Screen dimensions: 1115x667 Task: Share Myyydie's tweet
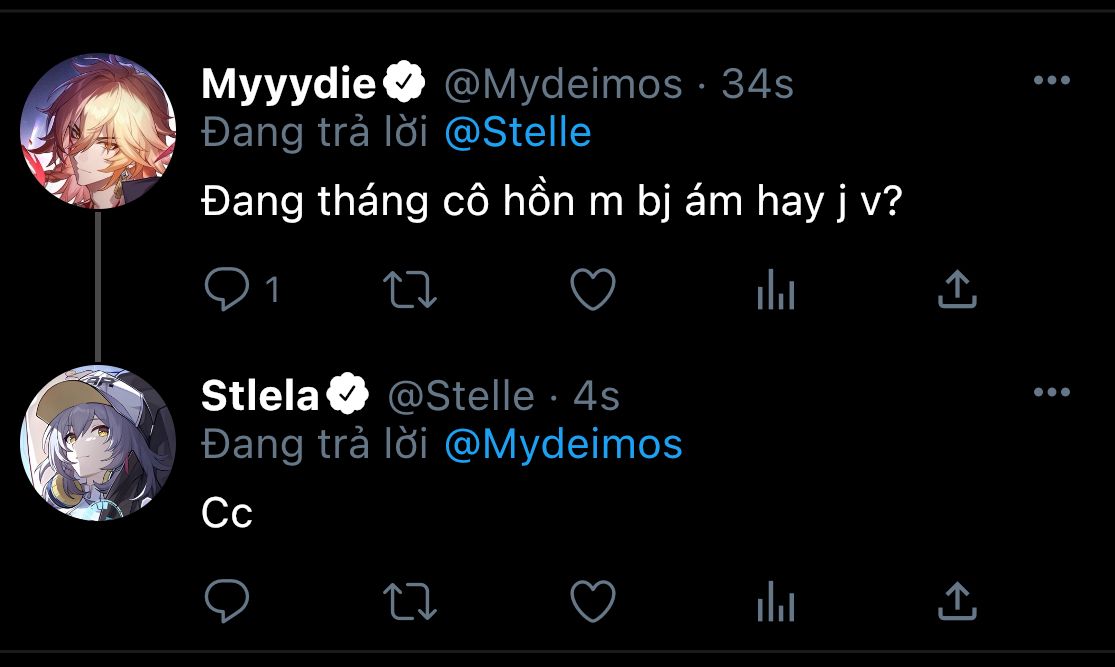(x=957, y=291)
